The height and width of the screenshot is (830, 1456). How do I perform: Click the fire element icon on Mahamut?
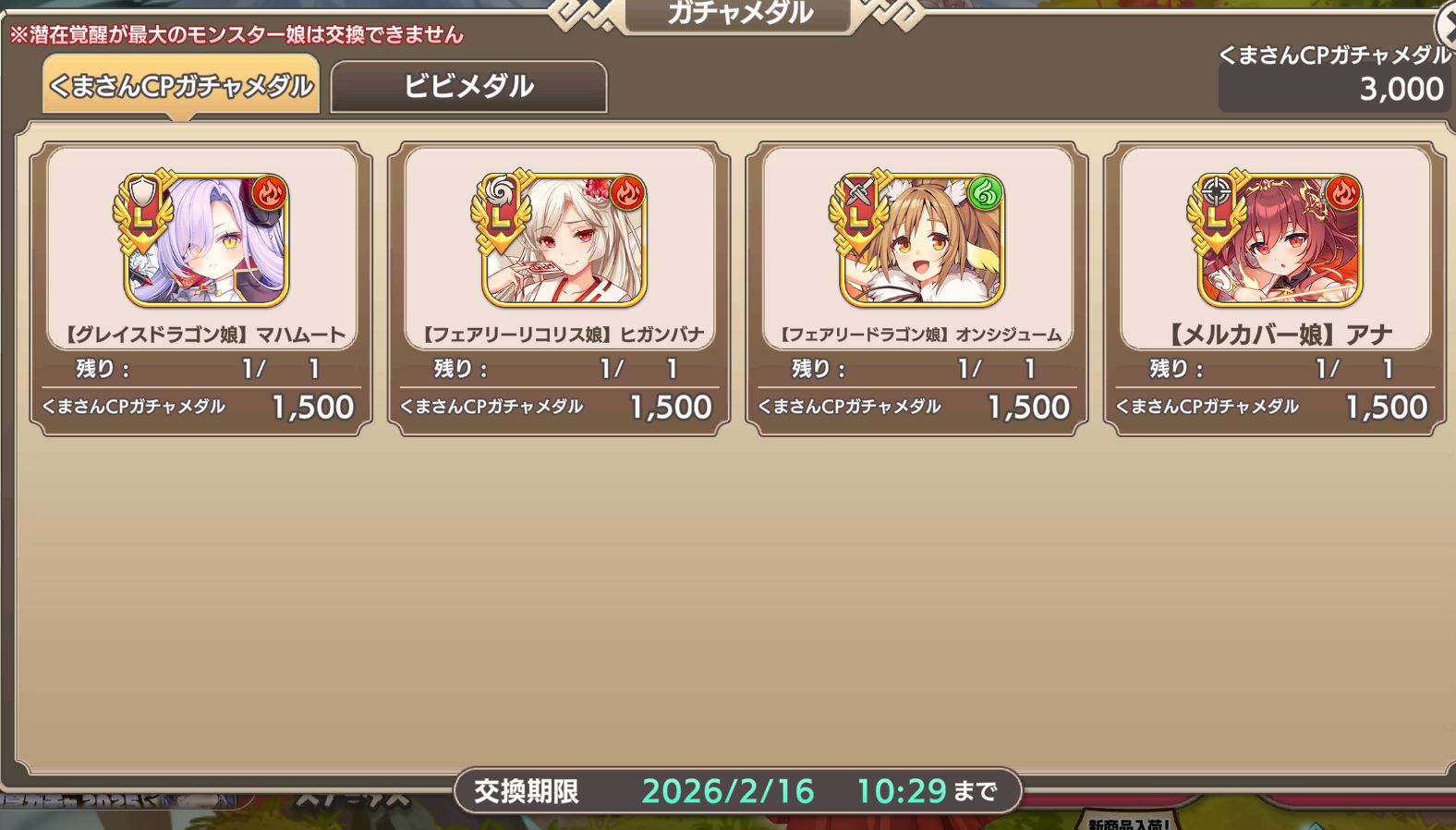tap(270, 194)
